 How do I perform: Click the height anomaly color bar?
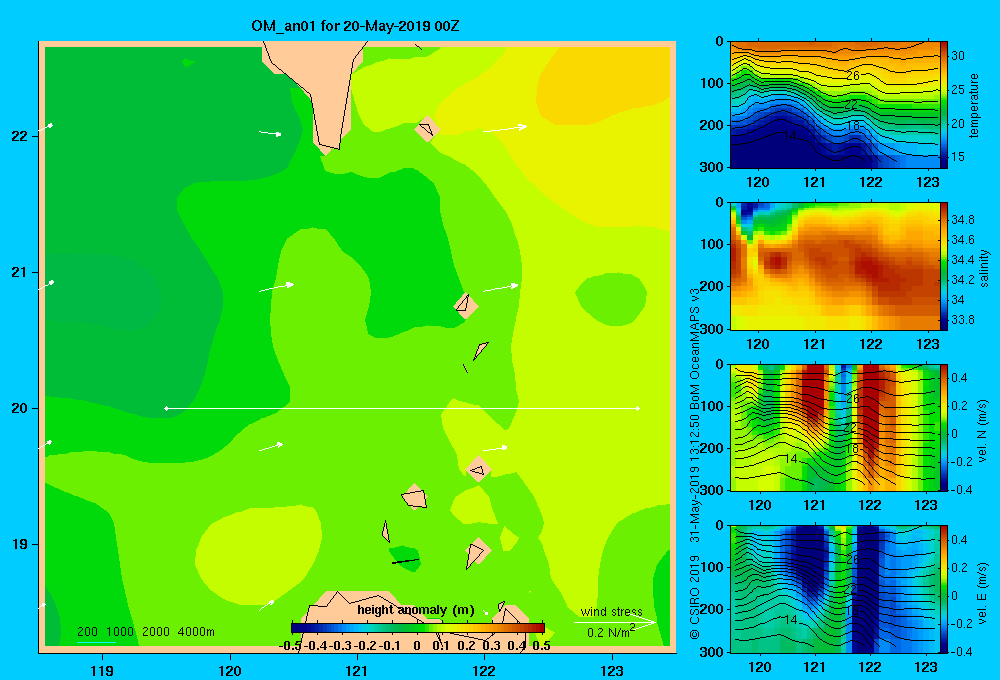418,628
